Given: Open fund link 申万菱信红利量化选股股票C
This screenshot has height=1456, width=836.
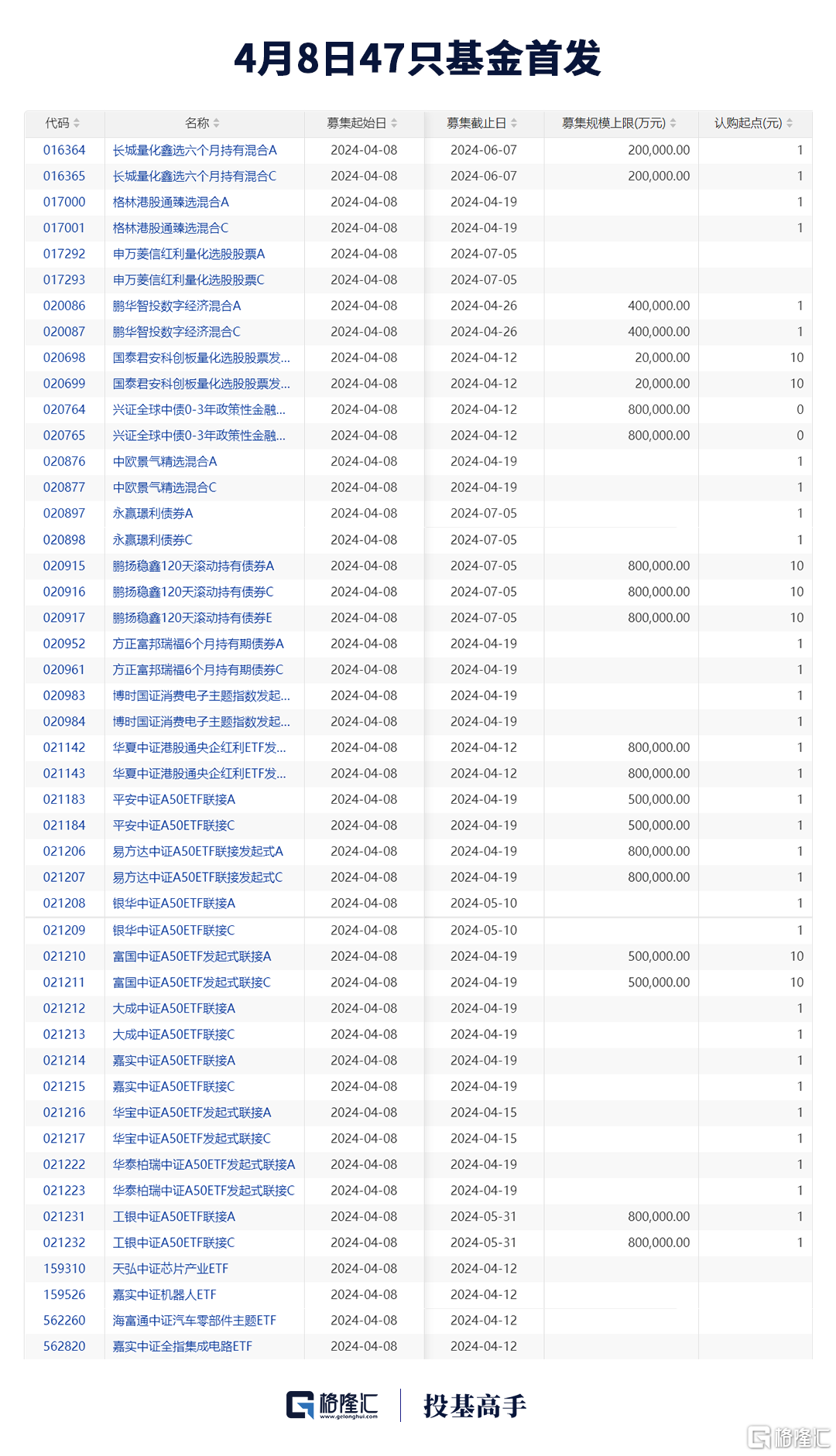Looking at the screenshot, I should (189, 280).
